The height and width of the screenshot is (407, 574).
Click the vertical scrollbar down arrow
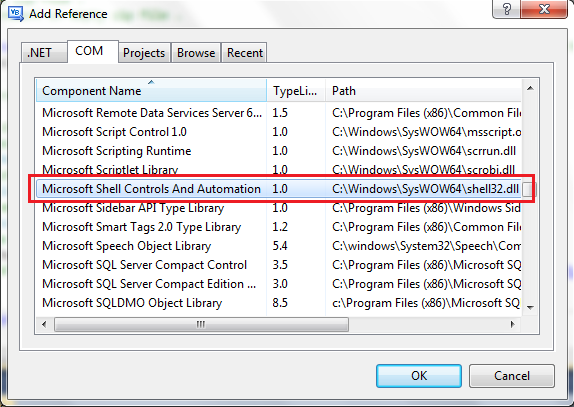530,307
